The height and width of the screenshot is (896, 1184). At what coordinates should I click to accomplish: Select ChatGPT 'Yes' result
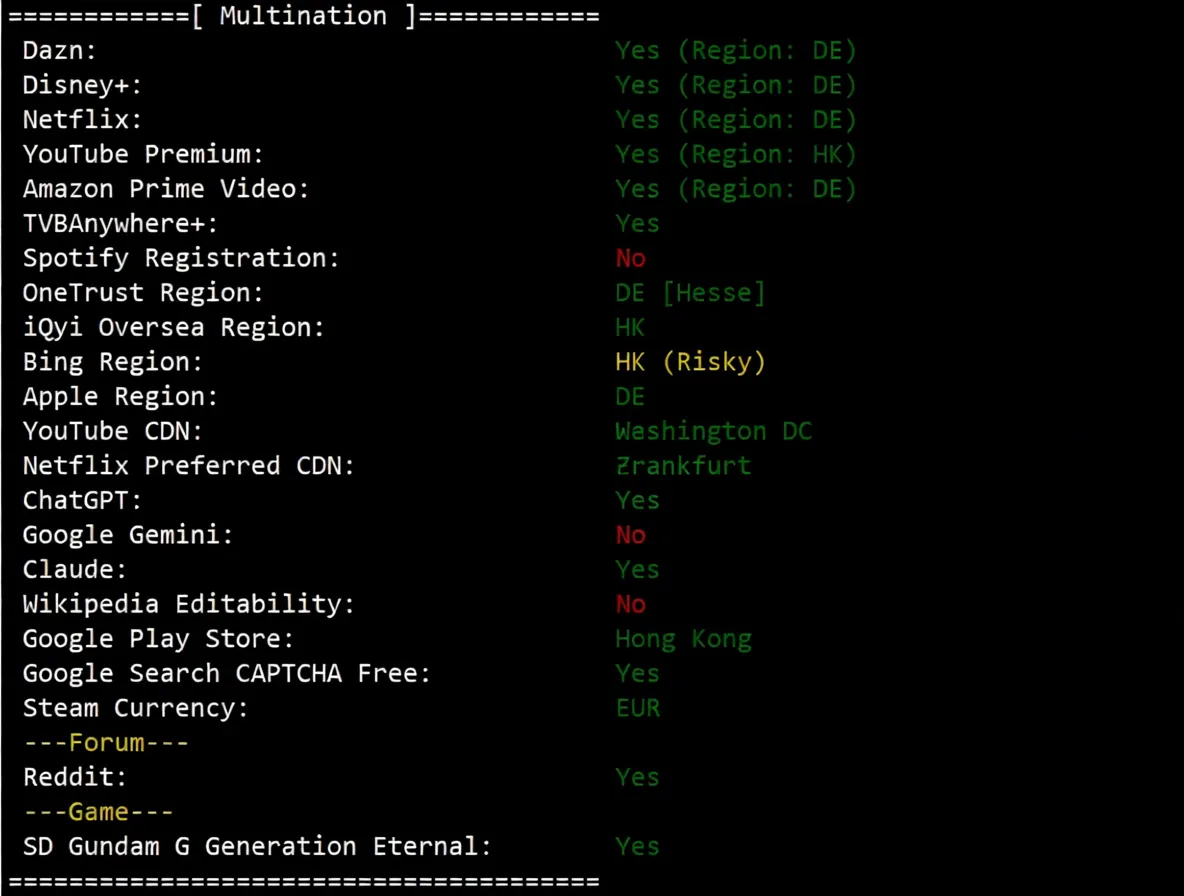[637, 500]
